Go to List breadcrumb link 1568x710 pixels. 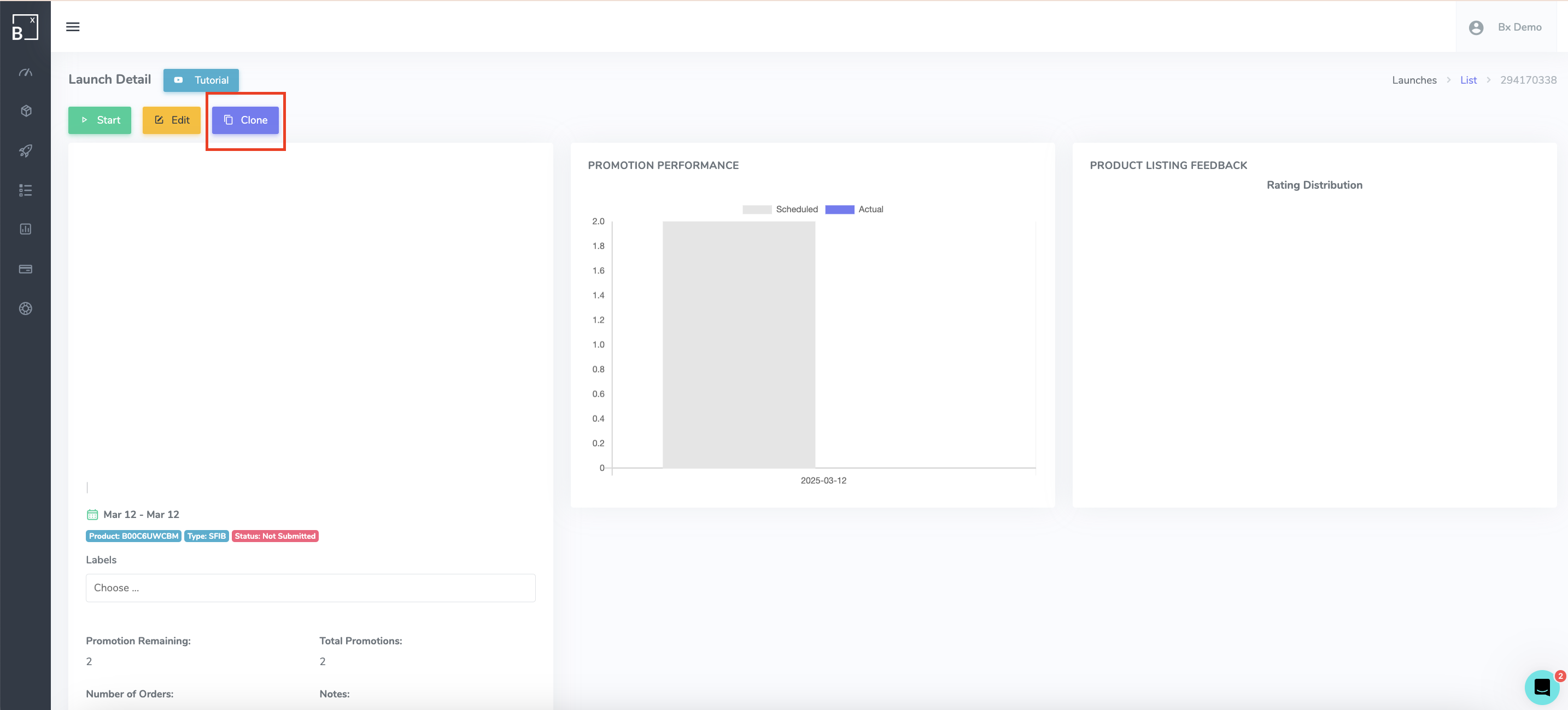point(1467,80)
